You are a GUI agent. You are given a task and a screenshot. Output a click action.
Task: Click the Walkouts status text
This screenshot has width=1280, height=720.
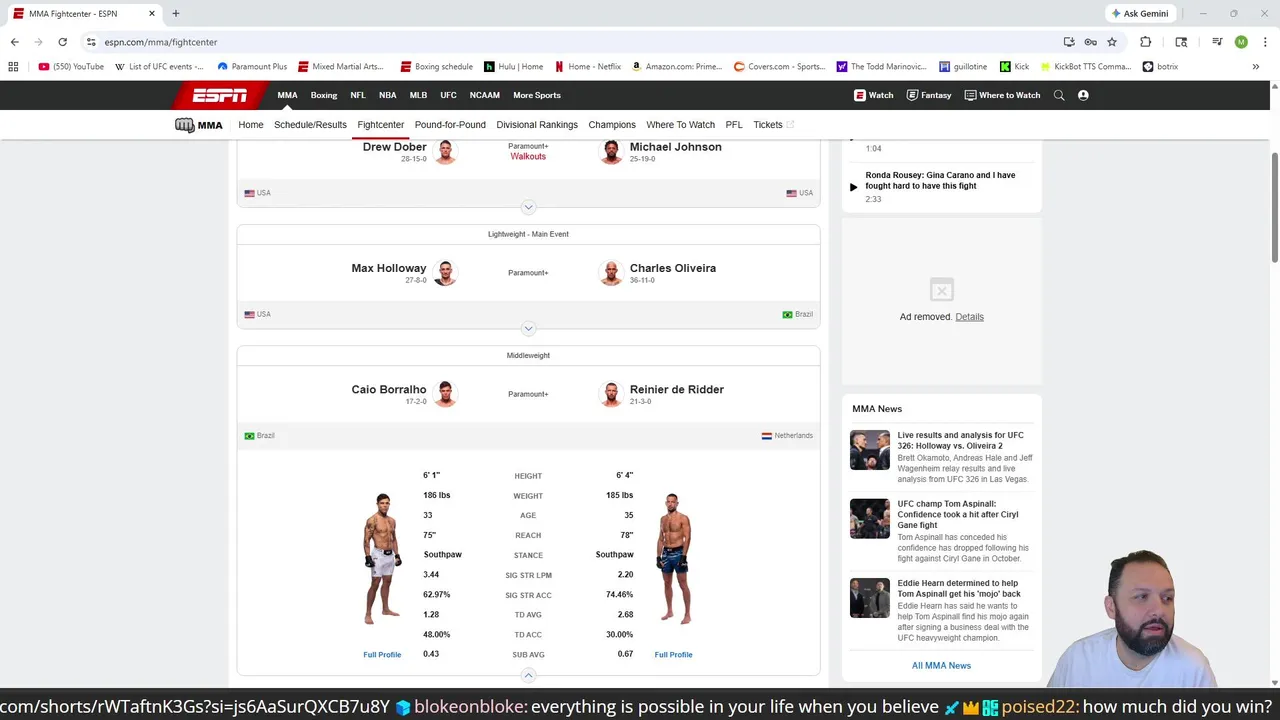528,157
